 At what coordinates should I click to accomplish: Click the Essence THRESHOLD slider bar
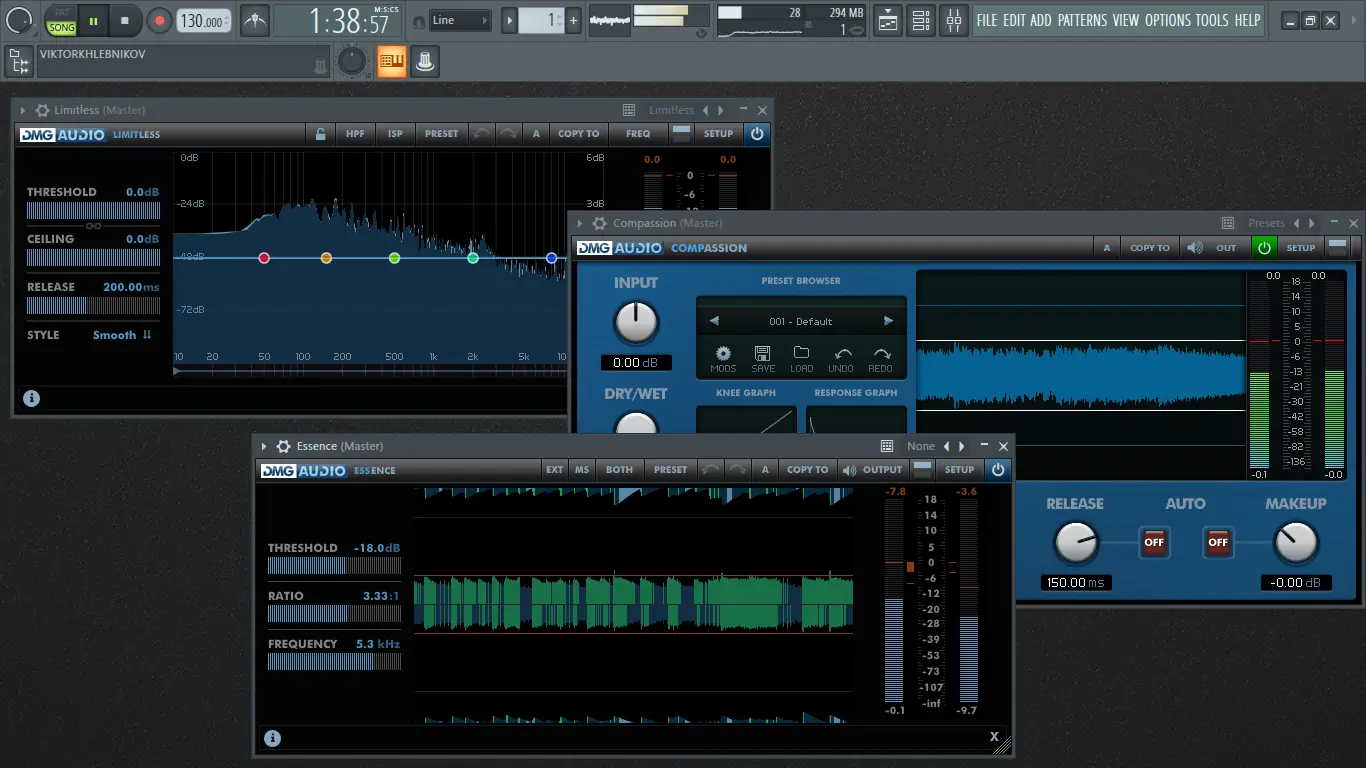tap(334, 566)
